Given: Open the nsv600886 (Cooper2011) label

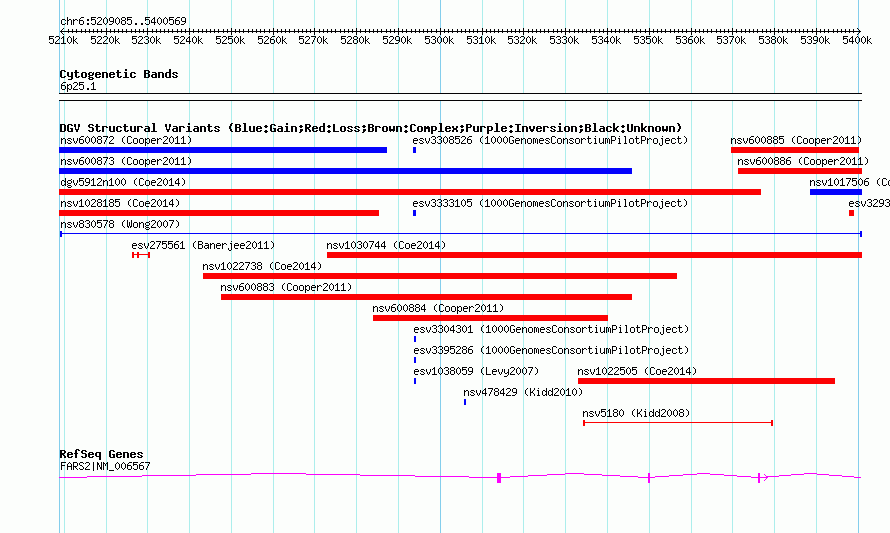Looking at the screenshot, I should (x=803, y=161).
